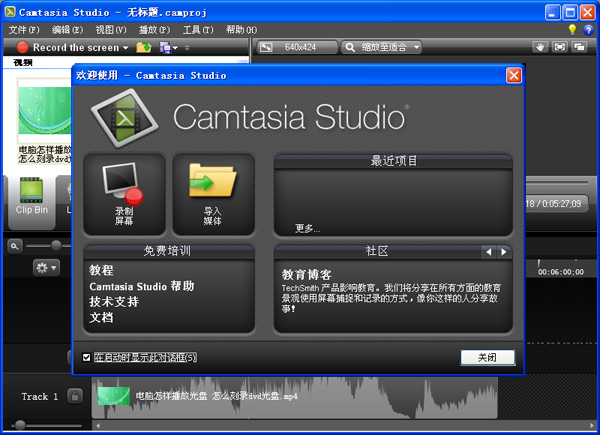The width and height of the screenshot is (600, 435).
Task: Open the 教程 tutorials link
Action: coord(101,270)
